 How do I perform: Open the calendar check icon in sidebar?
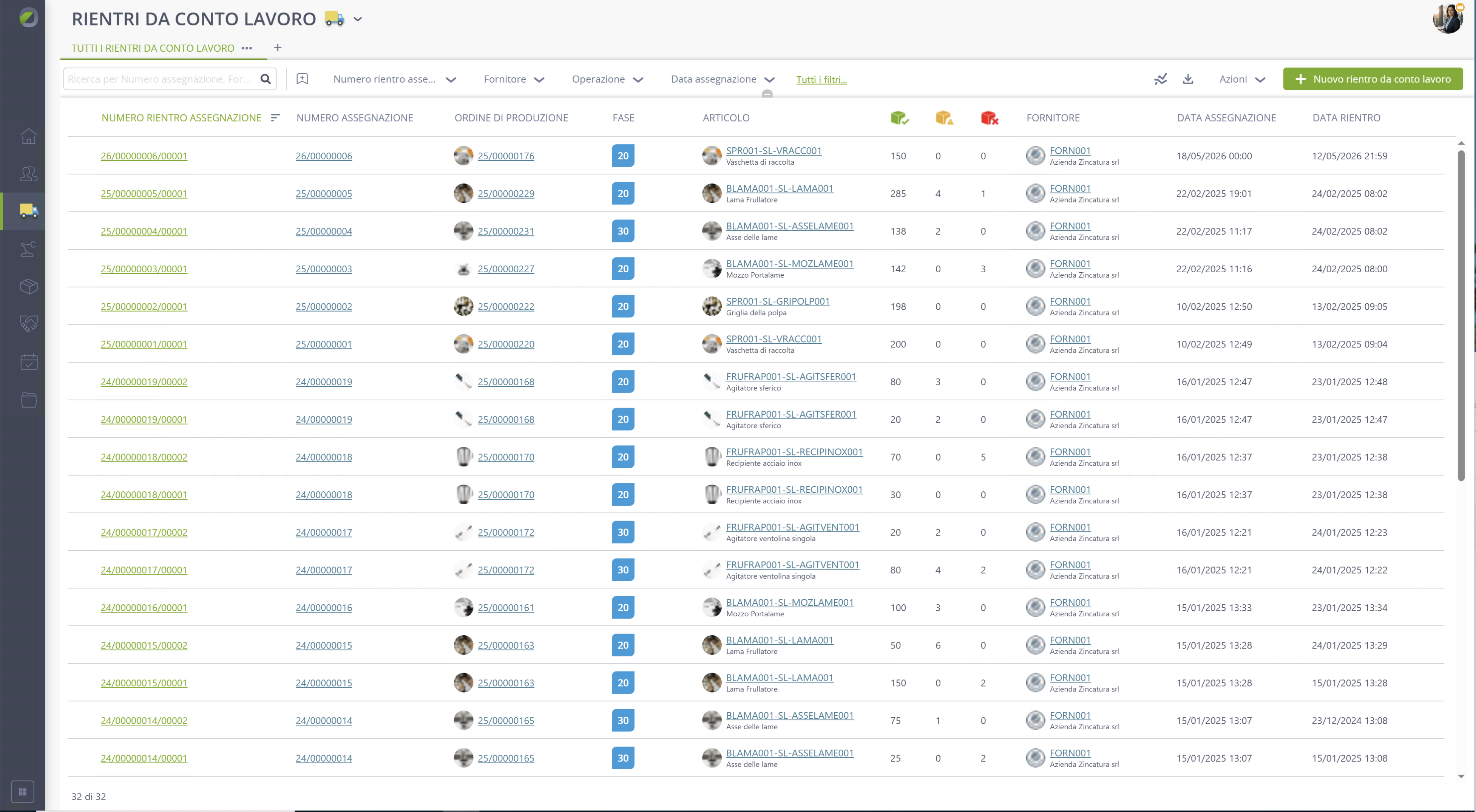coord(29,361)
